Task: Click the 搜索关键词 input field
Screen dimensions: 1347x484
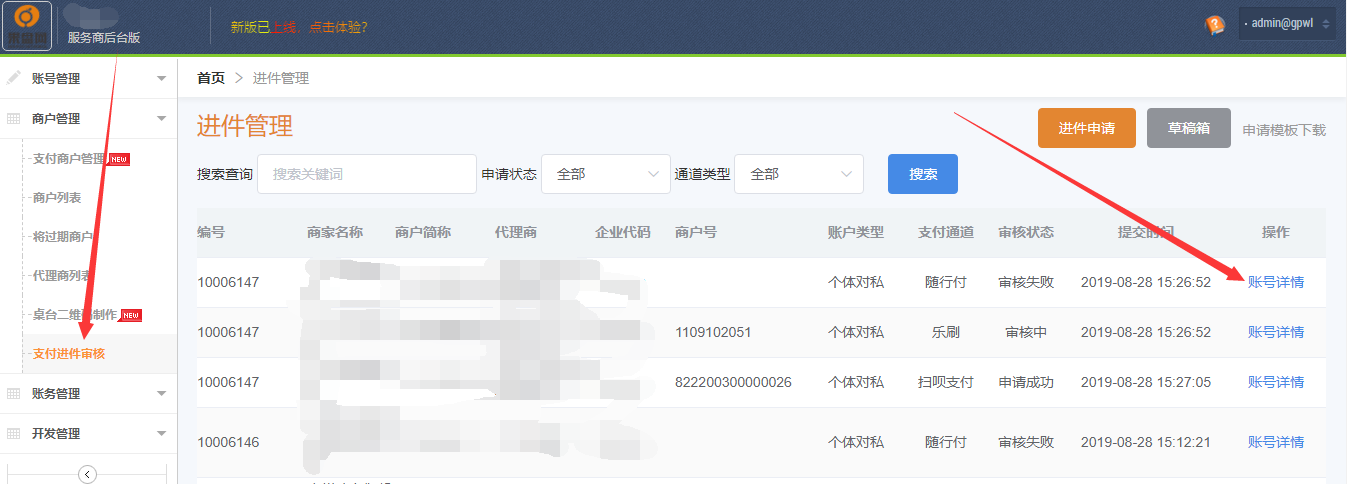Action: click(366, 174)
